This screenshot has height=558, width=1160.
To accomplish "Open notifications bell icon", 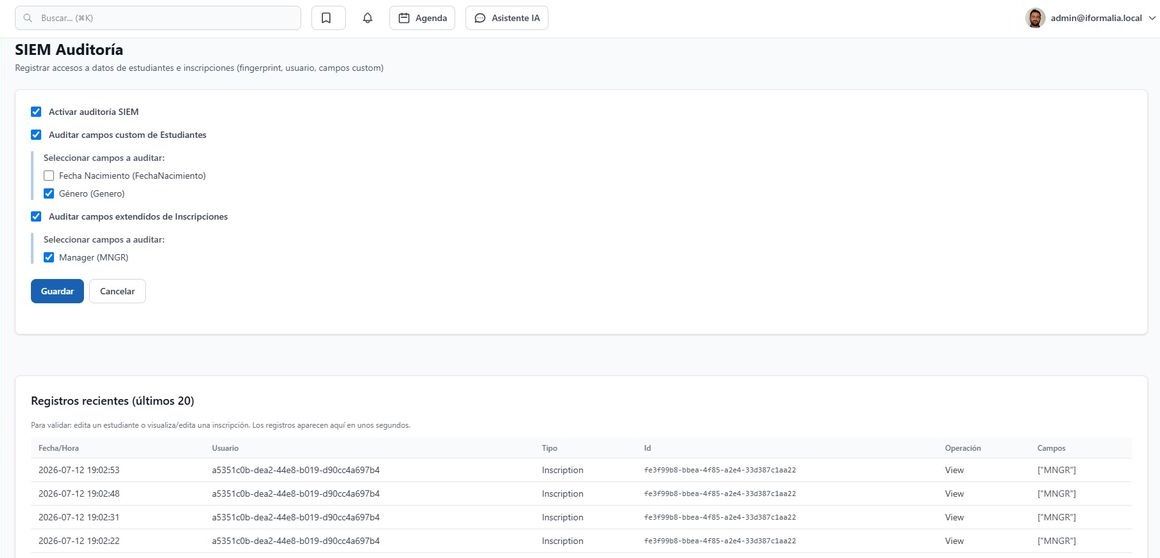I will point(368,18).
